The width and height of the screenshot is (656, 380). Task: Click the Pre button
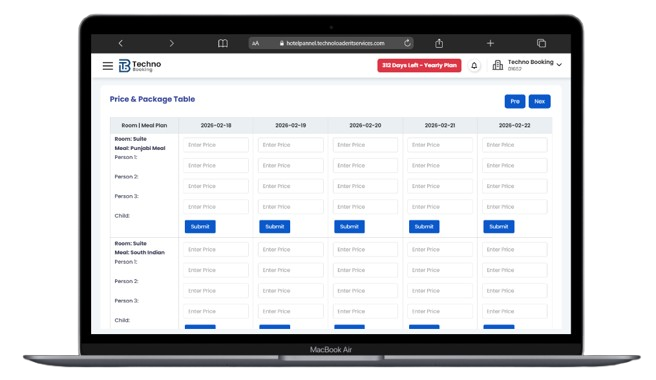[x=515, y=101]
